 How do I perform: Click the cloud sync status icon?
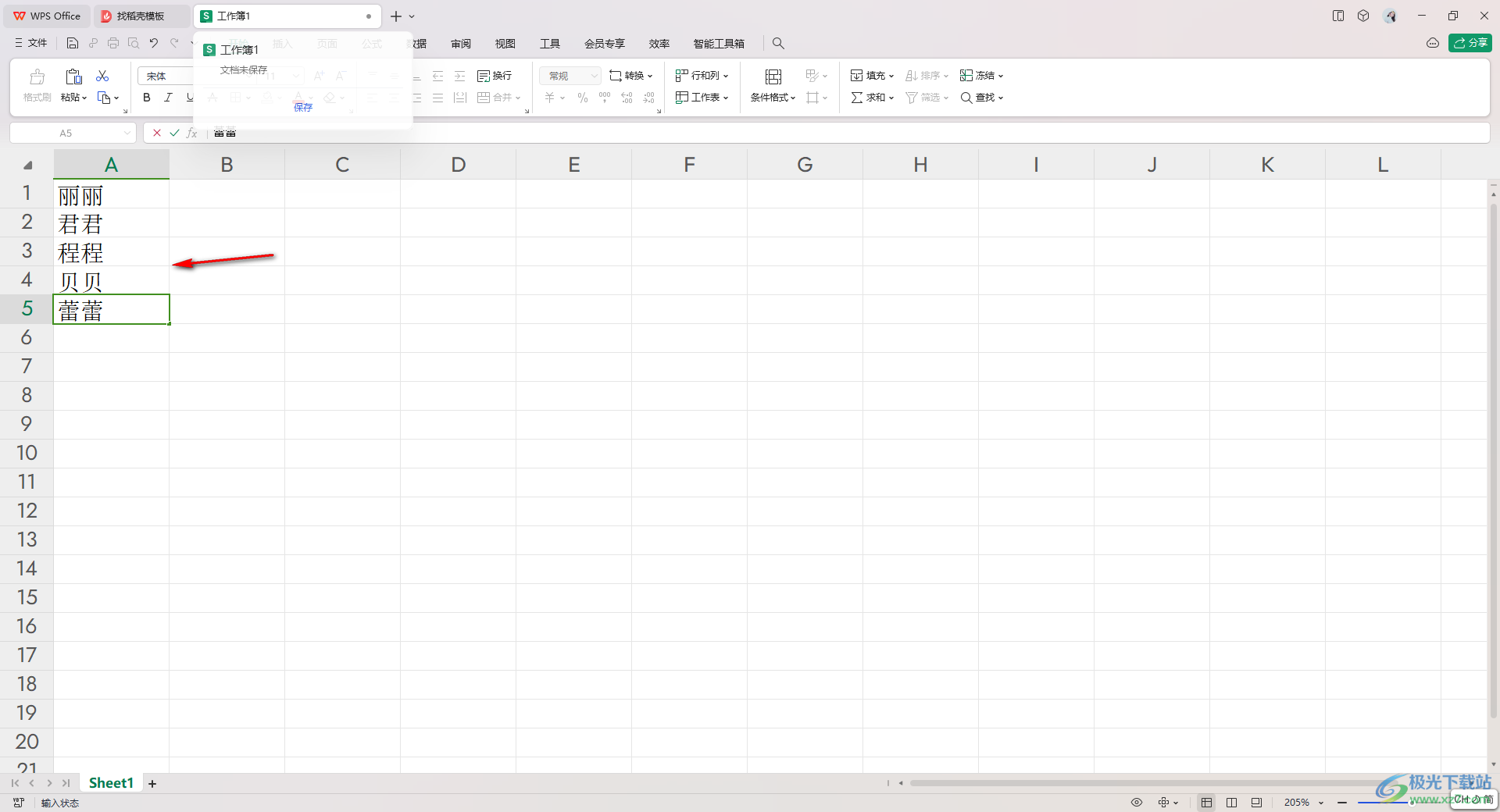1433,43
